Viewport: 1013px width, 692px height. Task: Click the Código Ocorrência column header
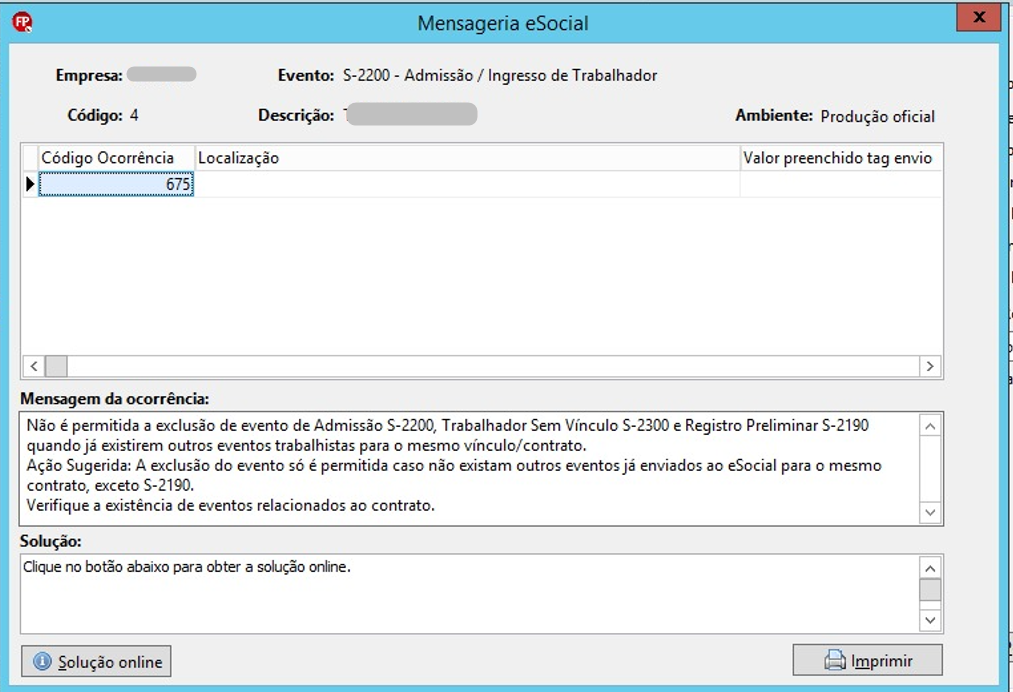tap(116, 158)
